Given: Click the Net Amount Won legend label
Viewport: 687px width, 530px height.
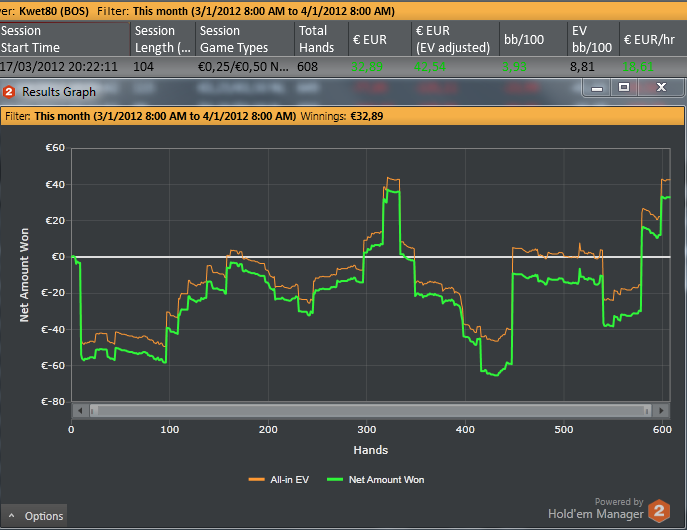Looking at the screenshot, I should (x=386, y=480).
